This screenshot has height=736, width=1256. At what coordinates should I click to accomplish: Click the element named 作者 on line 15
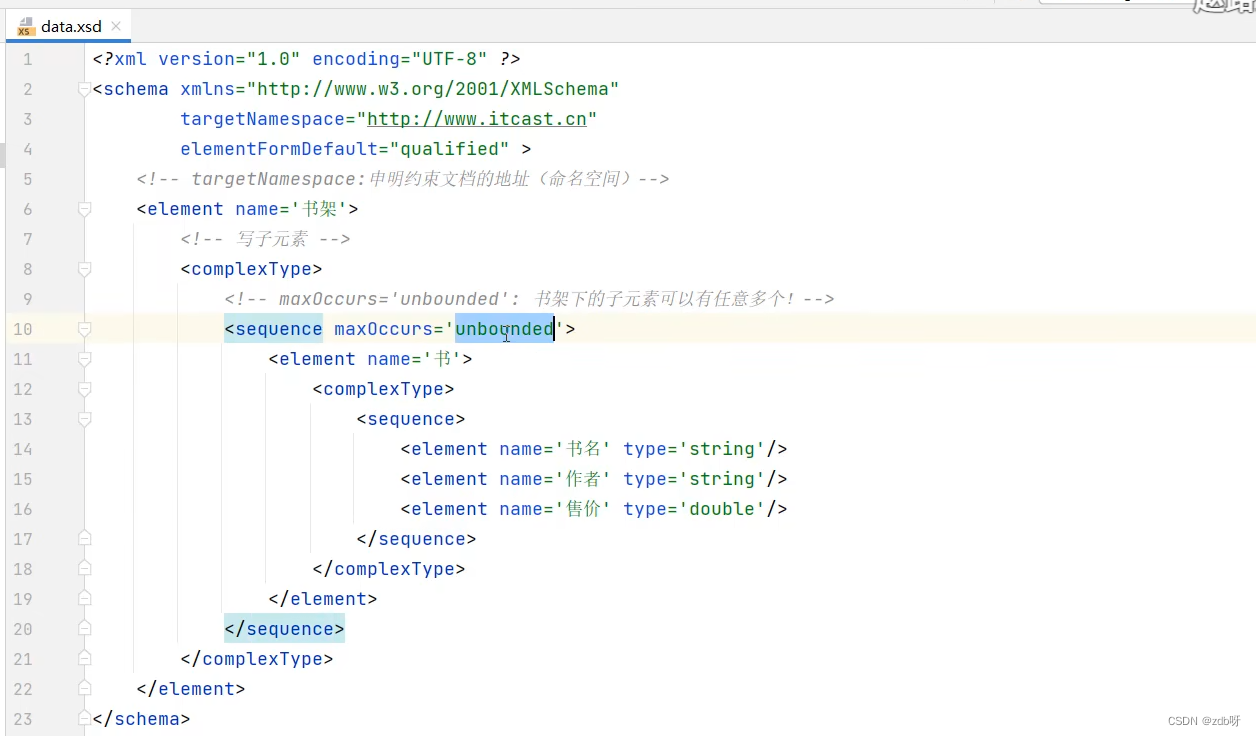click(594, 479)
